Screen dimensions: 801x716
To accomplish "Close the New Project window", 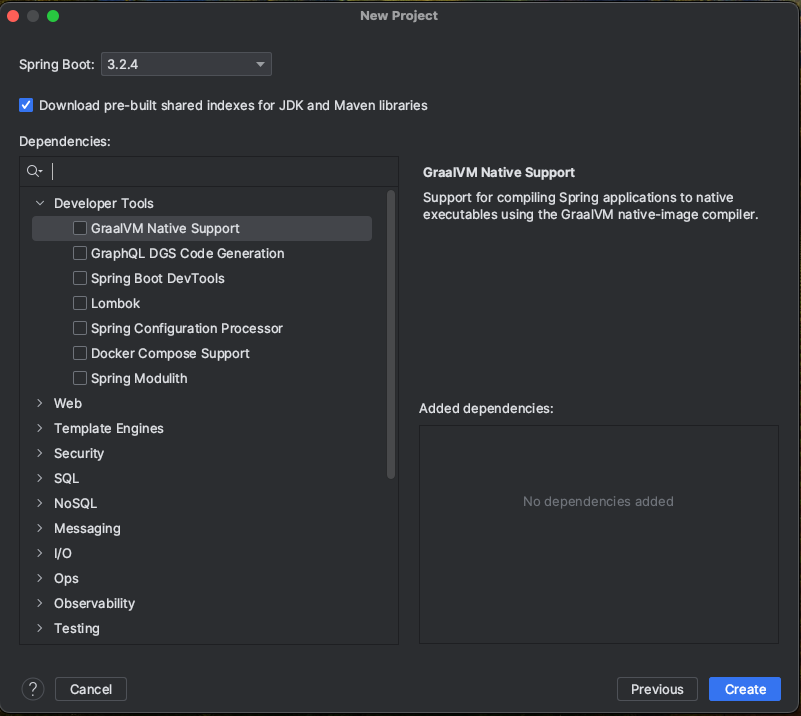I will pyautogui.click(x=13, y=16).
